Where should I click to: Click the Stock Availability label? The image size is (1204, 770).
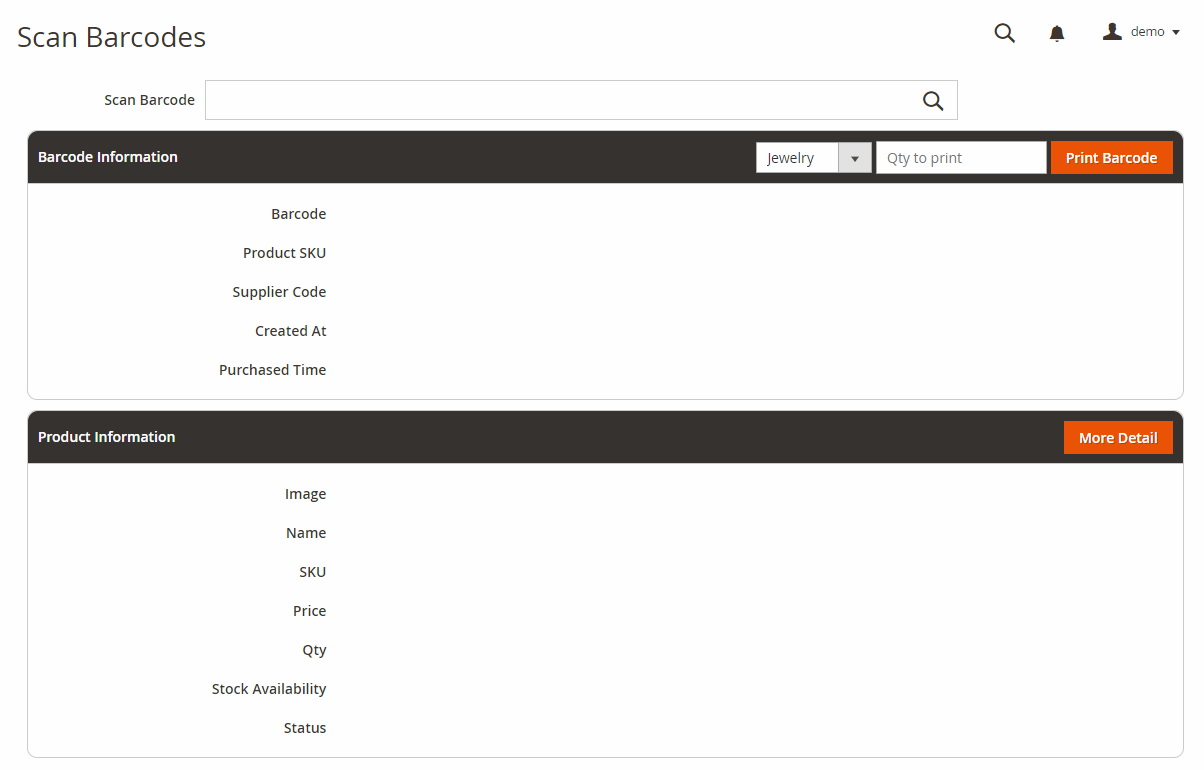point(269,689)
